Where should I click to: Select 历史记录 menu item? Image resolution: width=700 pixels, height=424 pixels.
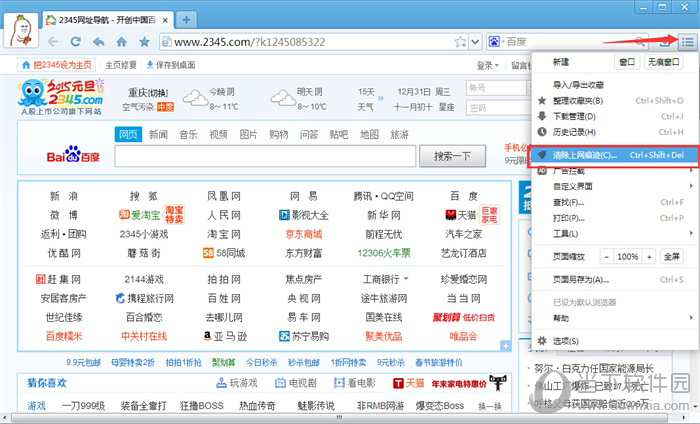(x=615, y=132)
